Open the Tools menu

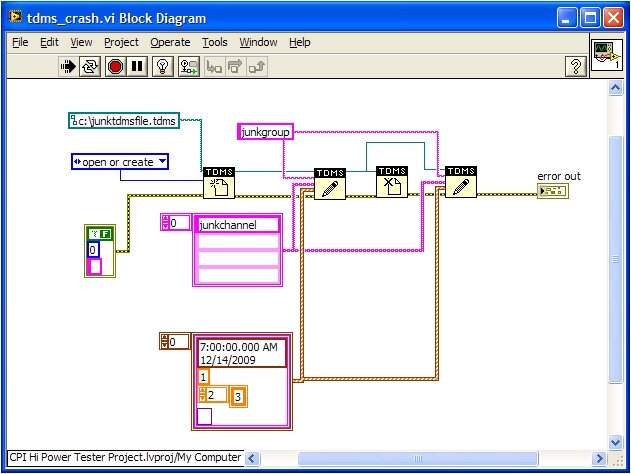(x=214, y=42)
